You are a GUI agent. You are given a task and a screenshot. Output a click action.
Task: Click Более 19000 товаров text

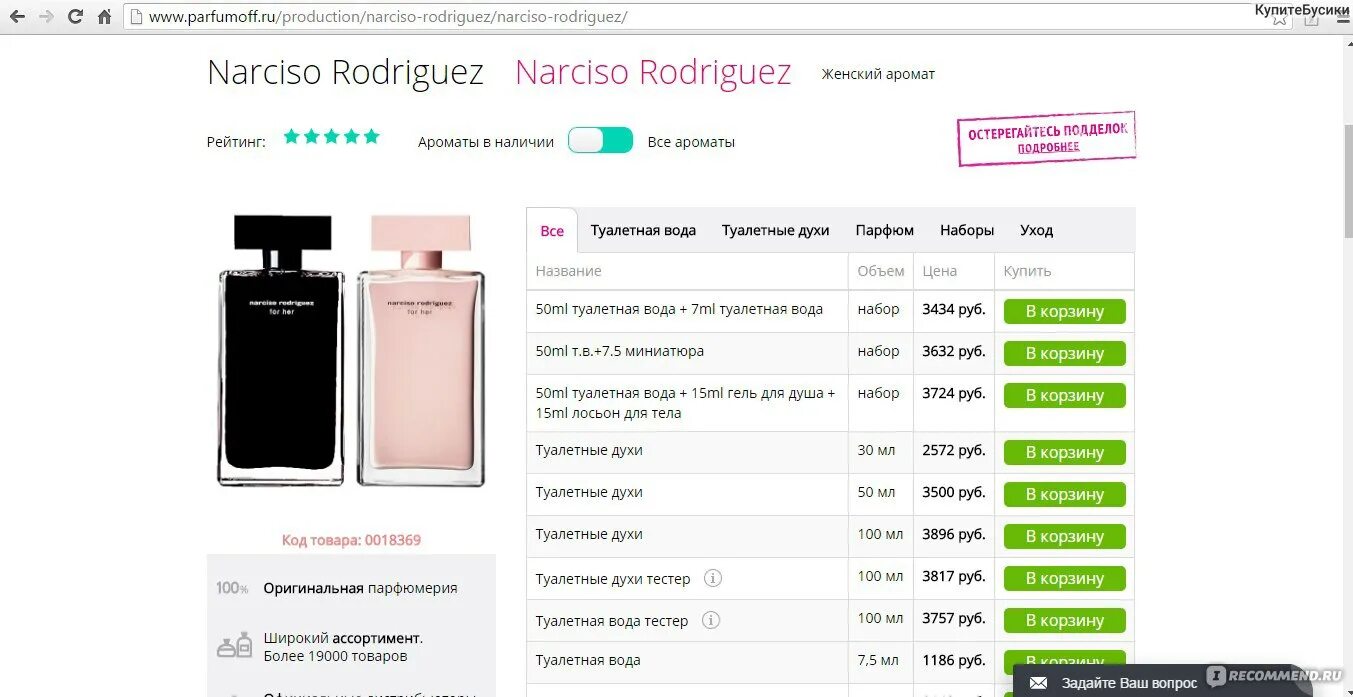(x=336, y=657)
